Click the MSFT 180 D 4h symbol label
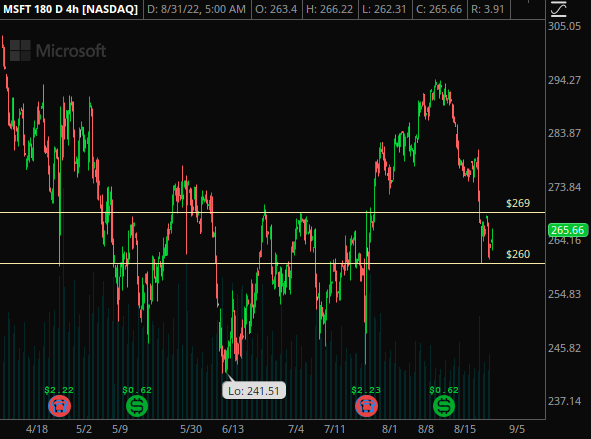 71,9
